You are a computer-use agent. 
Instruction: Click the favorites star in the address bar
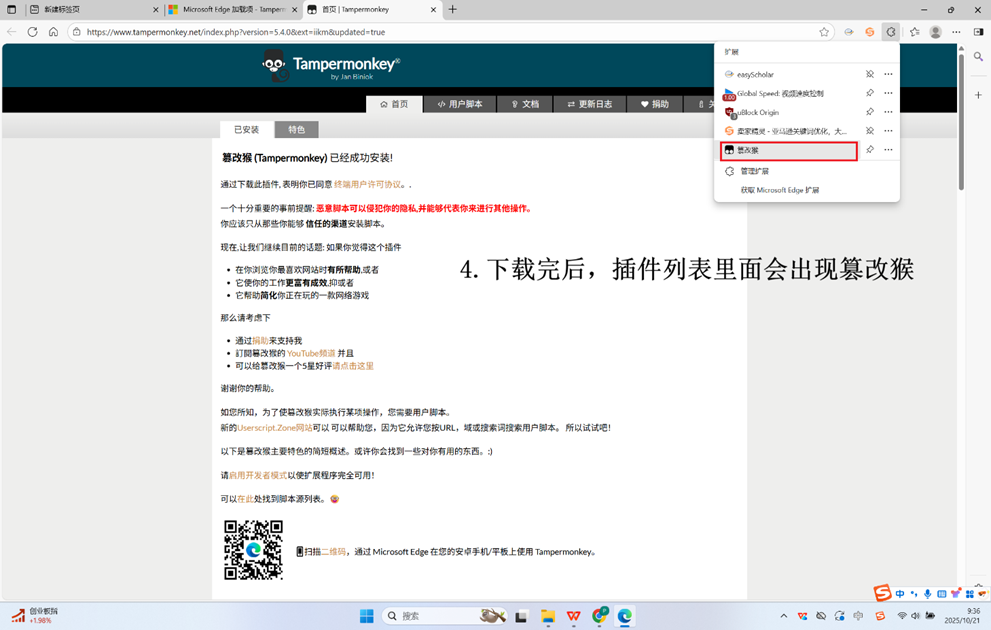[824, 31]
